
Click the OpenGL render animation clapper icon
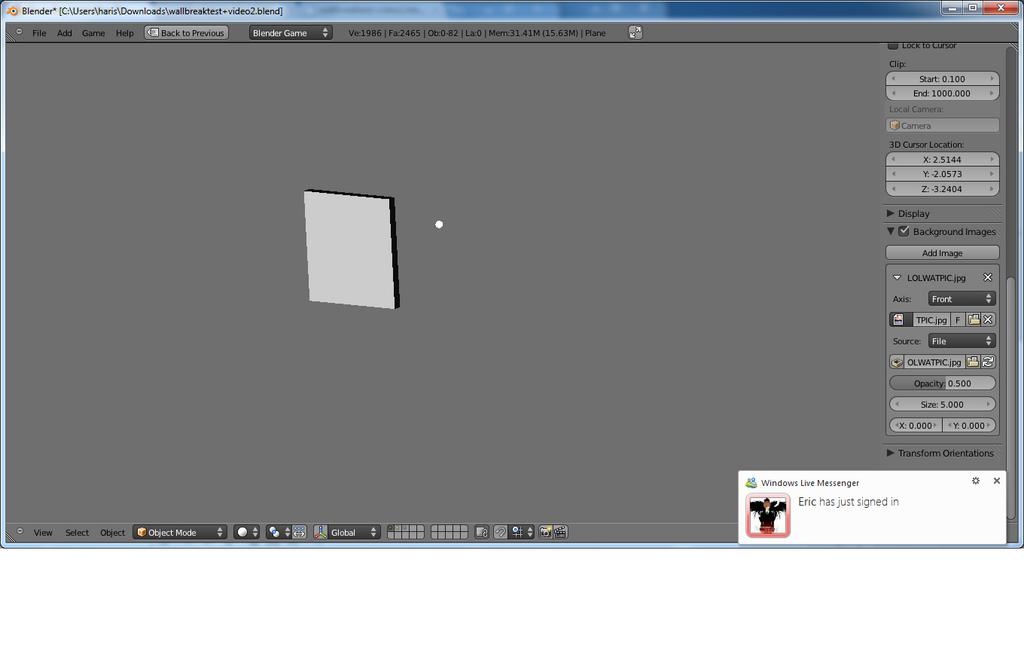click(x=560, y=532)
